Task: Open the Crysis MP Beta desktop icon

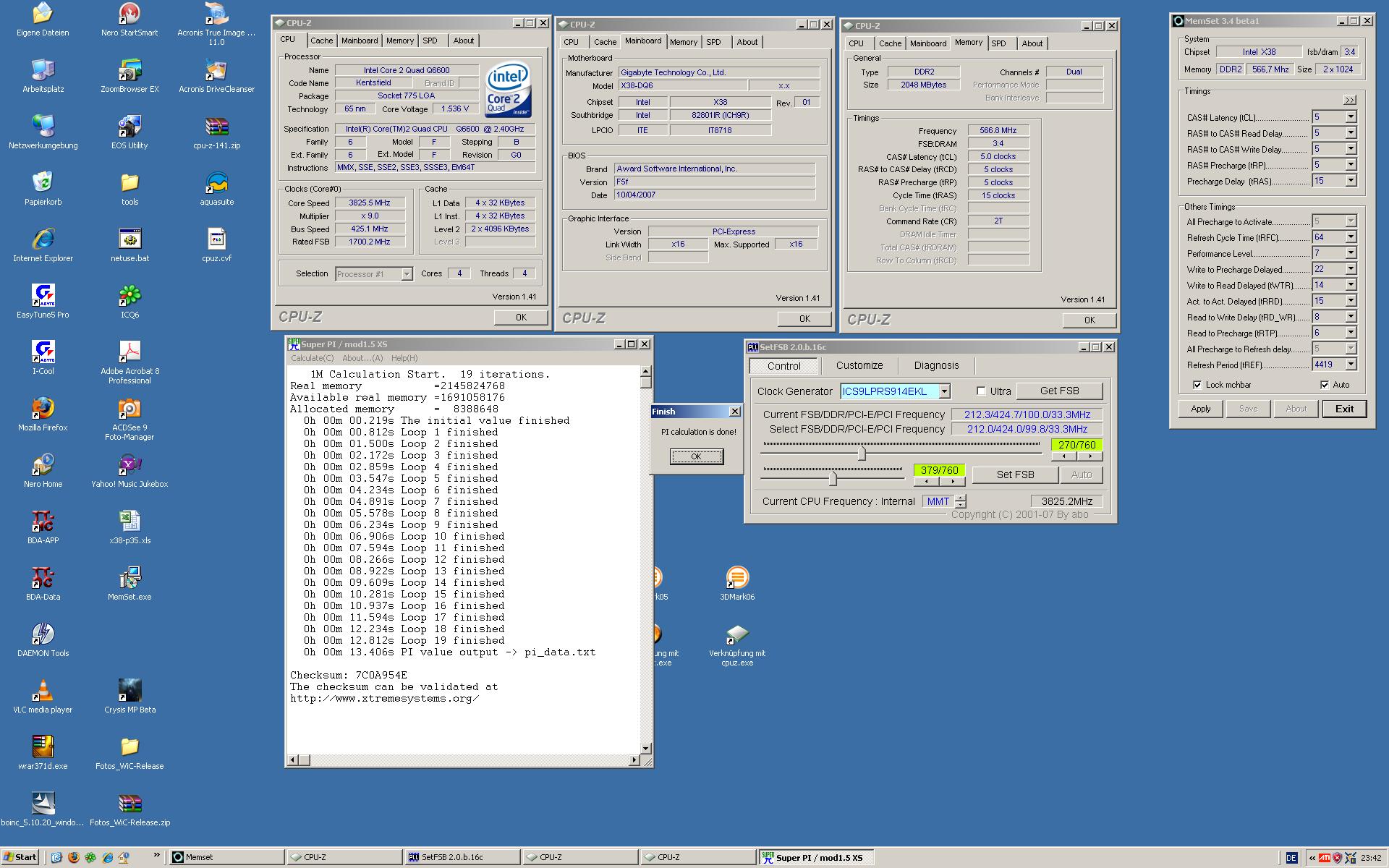Action: click(129, 697)
